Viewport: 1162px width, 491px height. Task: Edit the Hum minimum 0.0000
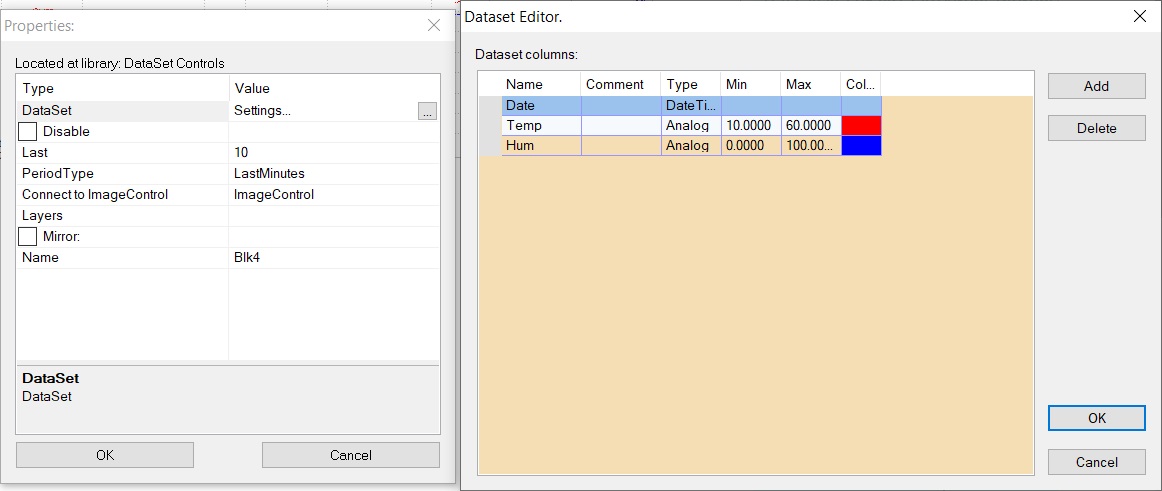coord(751,146)
